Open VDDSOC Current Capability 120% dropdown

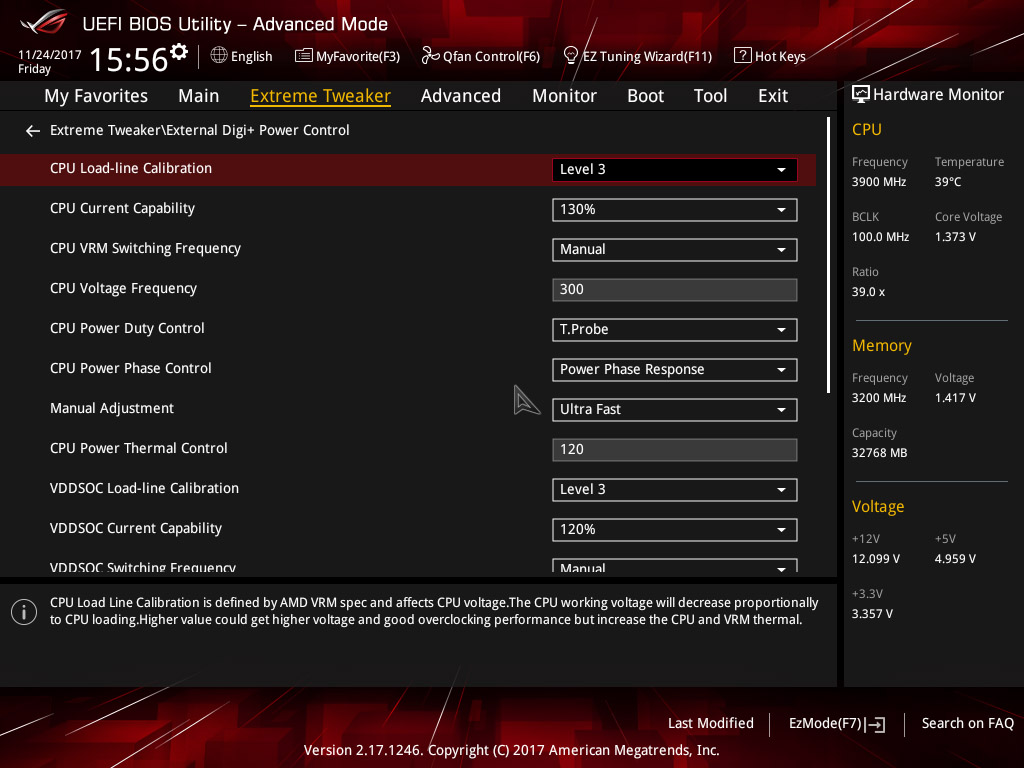[x=675, y=530]
